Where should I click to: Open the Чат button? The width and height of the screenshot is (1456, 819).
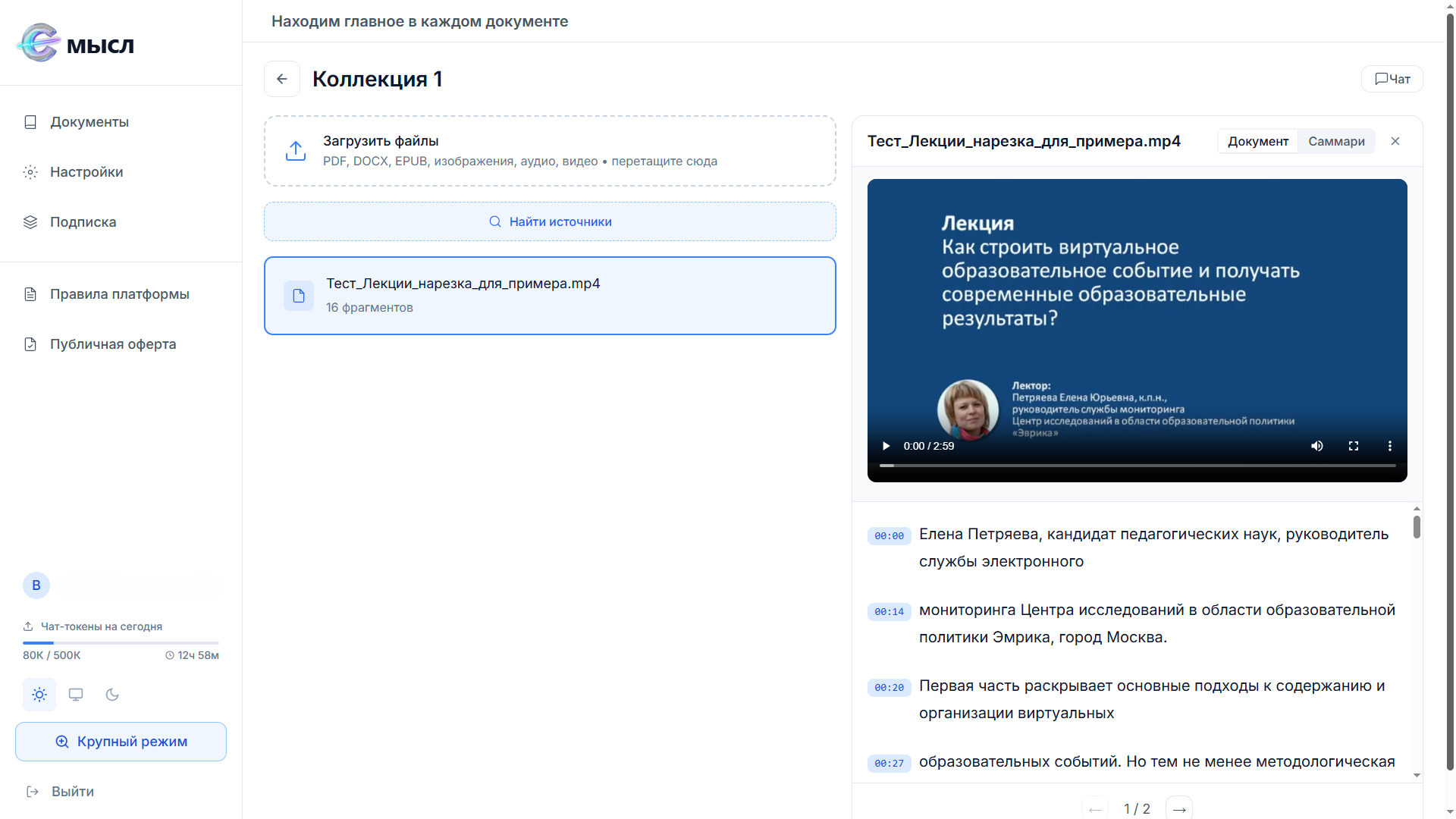(1392, 79)
